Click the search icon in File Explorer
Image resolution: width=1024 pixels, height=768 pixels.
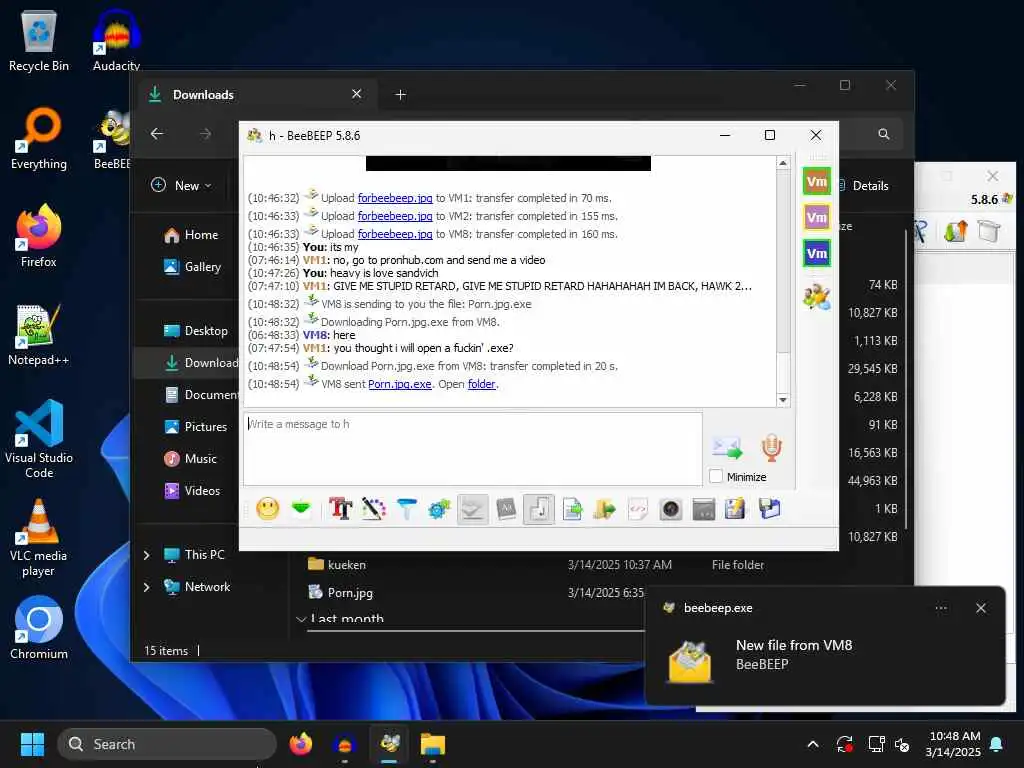point(884,134)
